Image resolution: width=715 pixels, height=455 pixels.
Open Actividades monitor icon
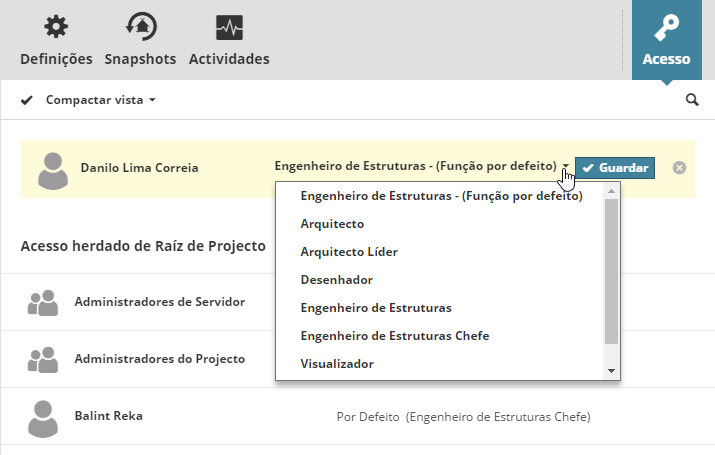(x=229, y=27)
